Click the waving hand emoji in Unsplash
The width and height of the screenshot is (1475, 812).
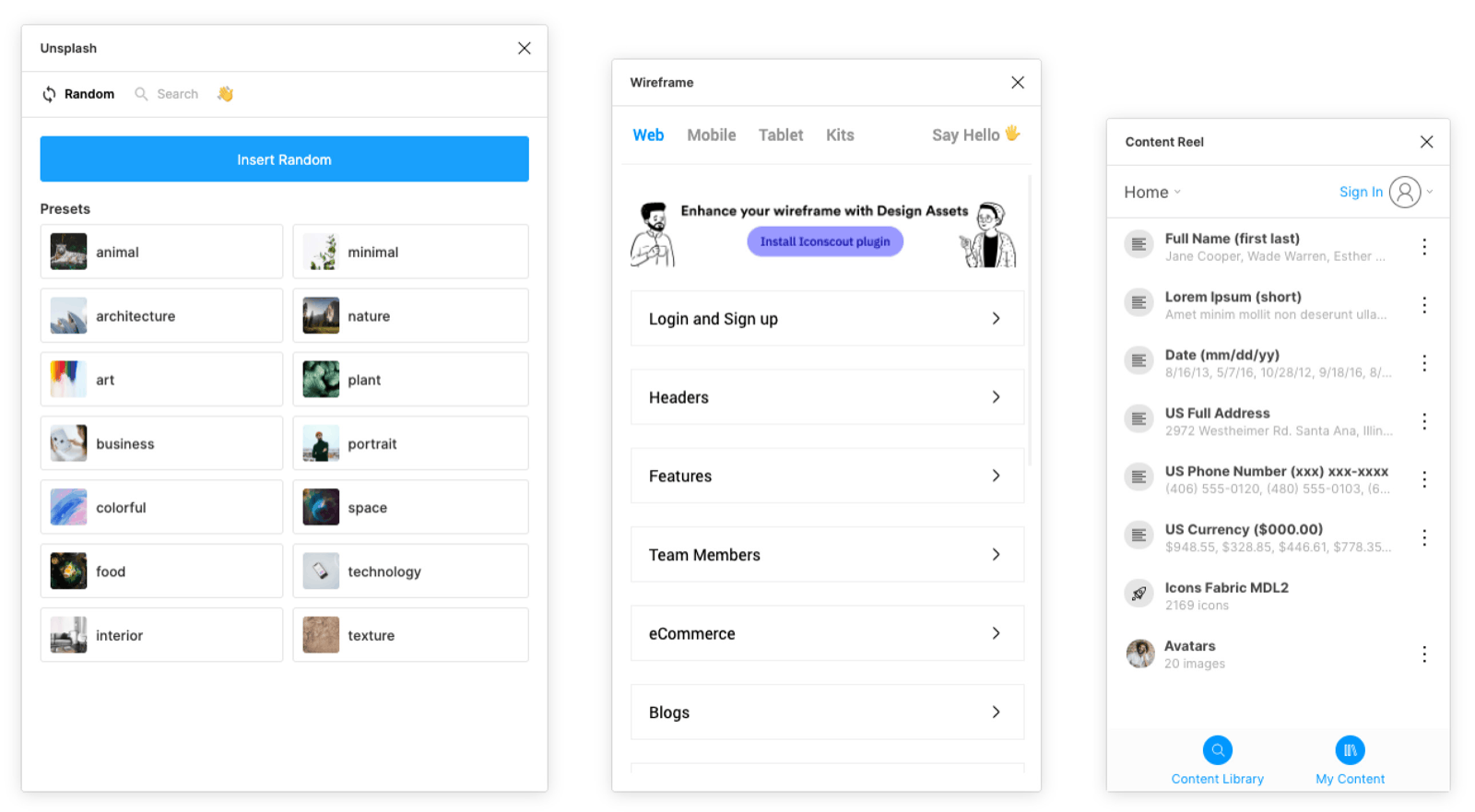225,94
